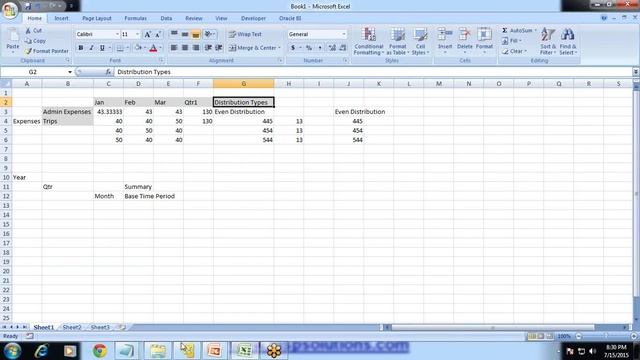Click the Cut scissors icon
Viewport: 640px width, 360px height.
pyautogui.click(x=28, y=31)
